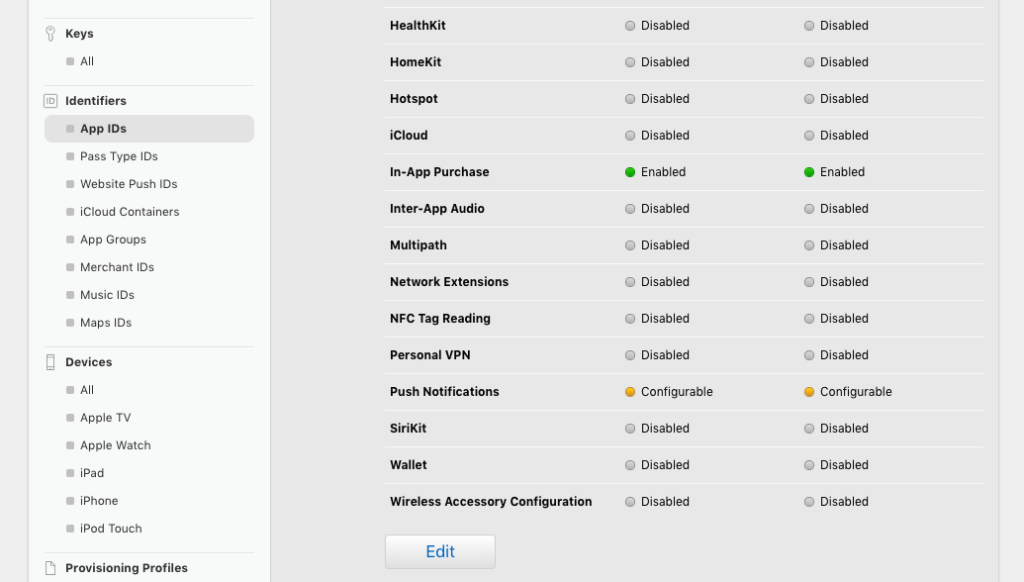
Task: Click the Keys section key icon
Action: (x=50, y=33)
